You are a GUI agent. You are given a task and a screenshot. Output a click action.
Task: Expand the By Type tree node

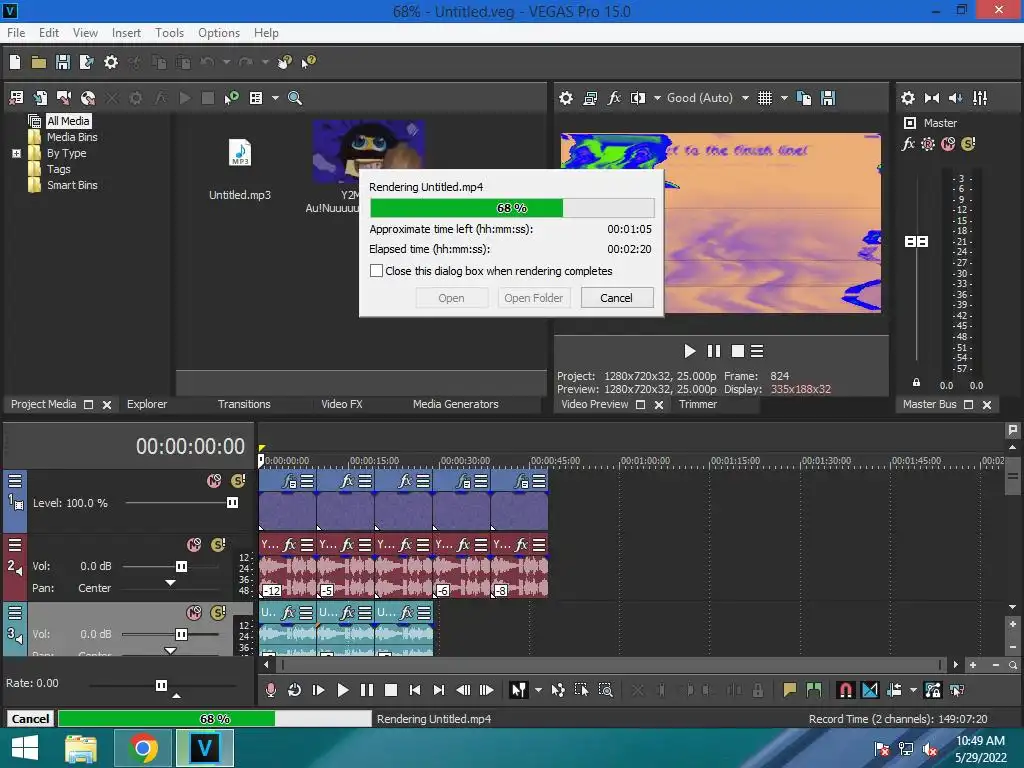pyautogui.click(x=16, y=153)
